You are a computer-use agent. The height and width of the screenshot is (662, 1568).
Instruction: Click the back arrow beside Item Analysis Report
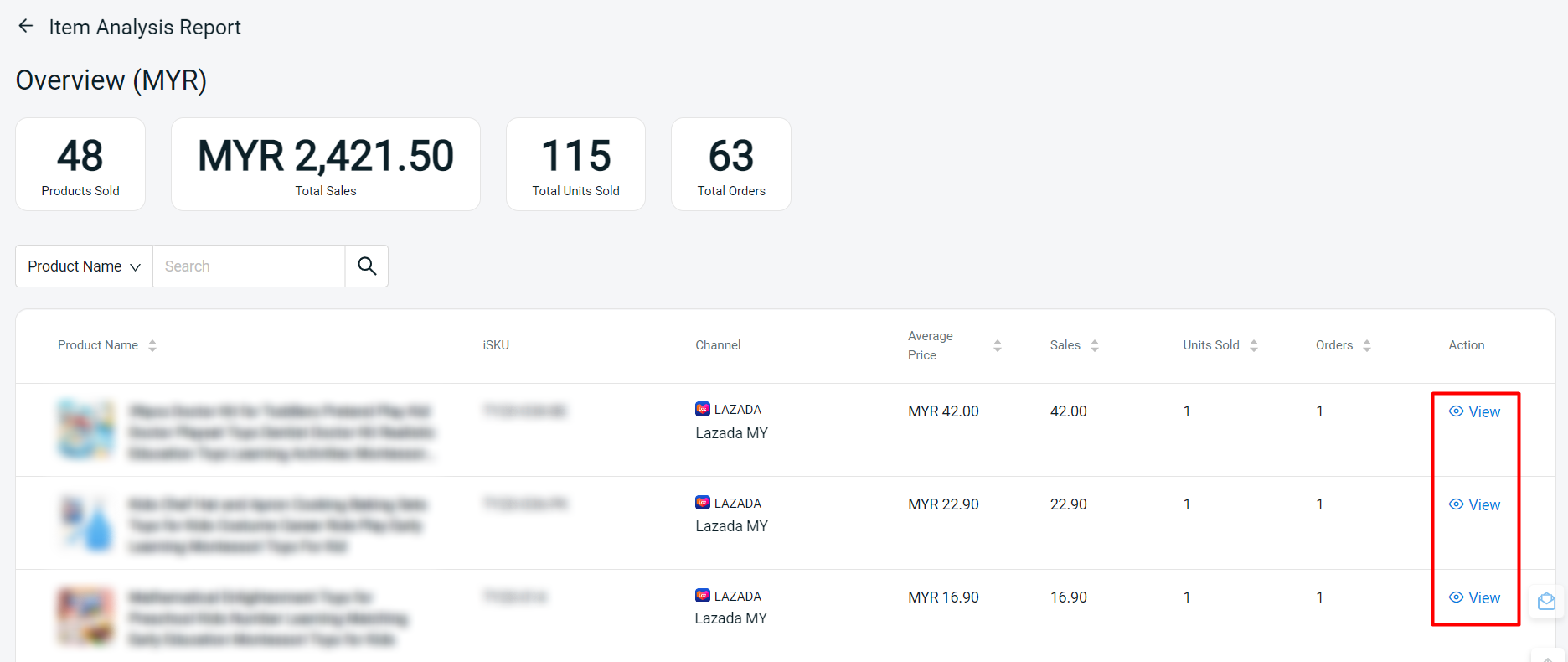click(26, 26)
